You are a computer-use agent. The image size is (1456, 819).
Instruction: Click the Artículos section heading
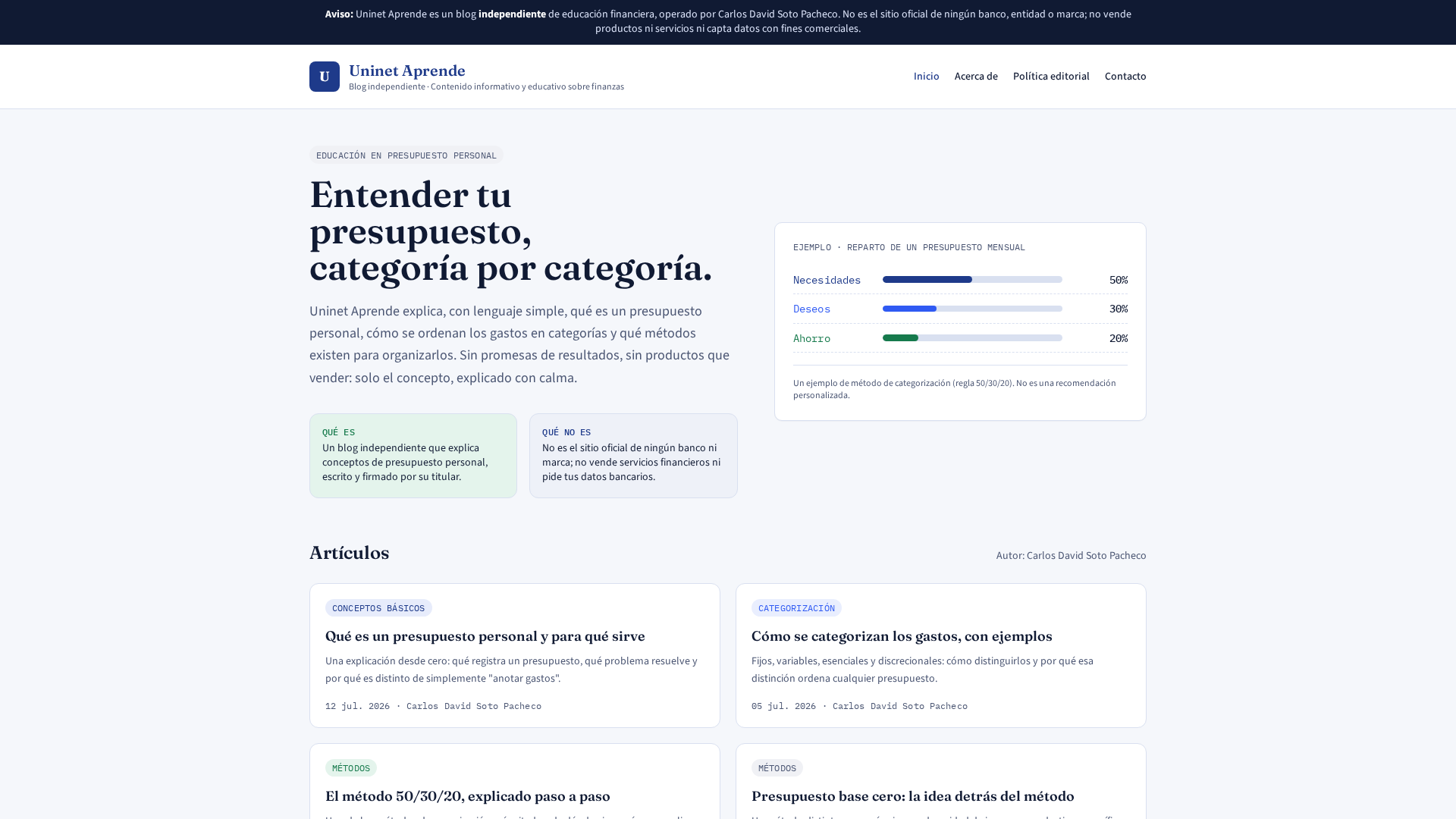(349, 553)
